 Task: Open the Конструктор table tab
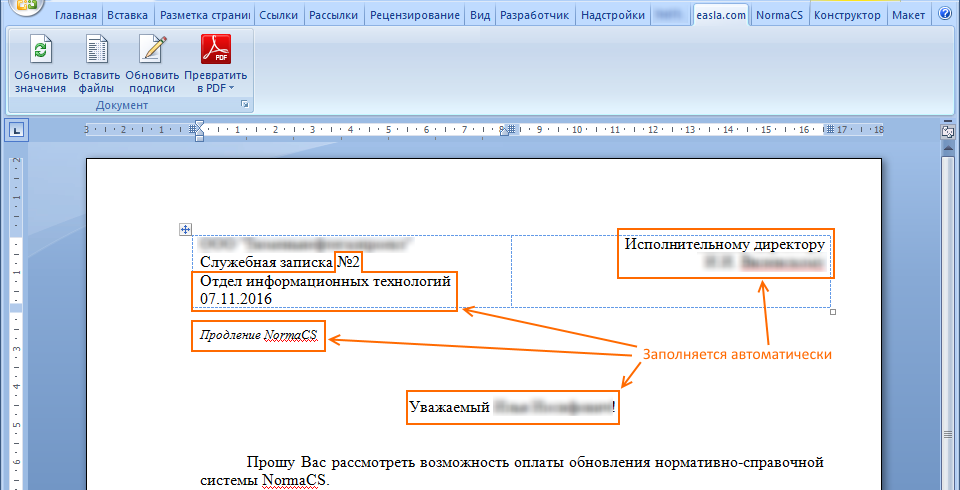[x=847, y=15]
